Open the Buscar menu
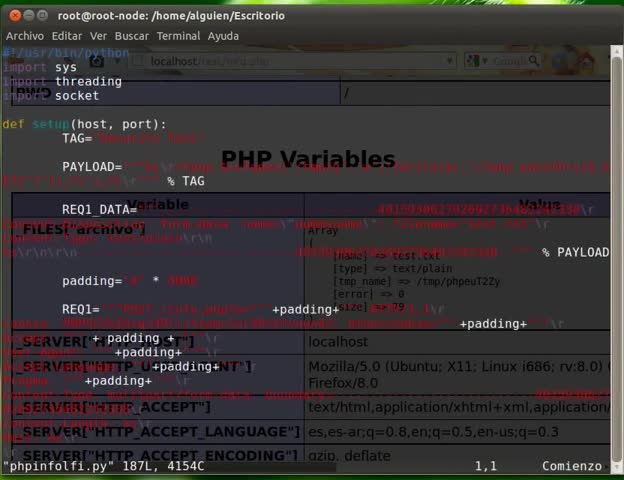Image resolution: width=624 pixels, height=480 pixels. [132, 36]
